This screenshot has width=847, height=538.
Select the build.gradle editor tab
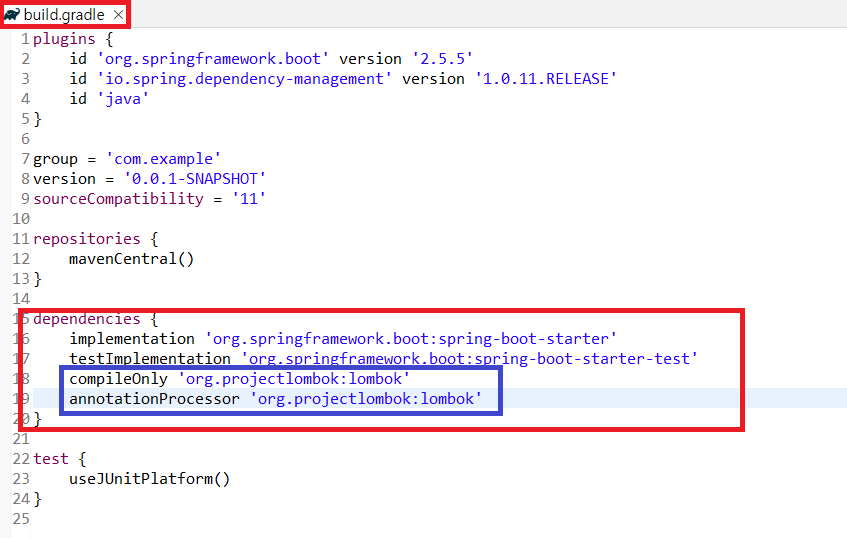64,15
